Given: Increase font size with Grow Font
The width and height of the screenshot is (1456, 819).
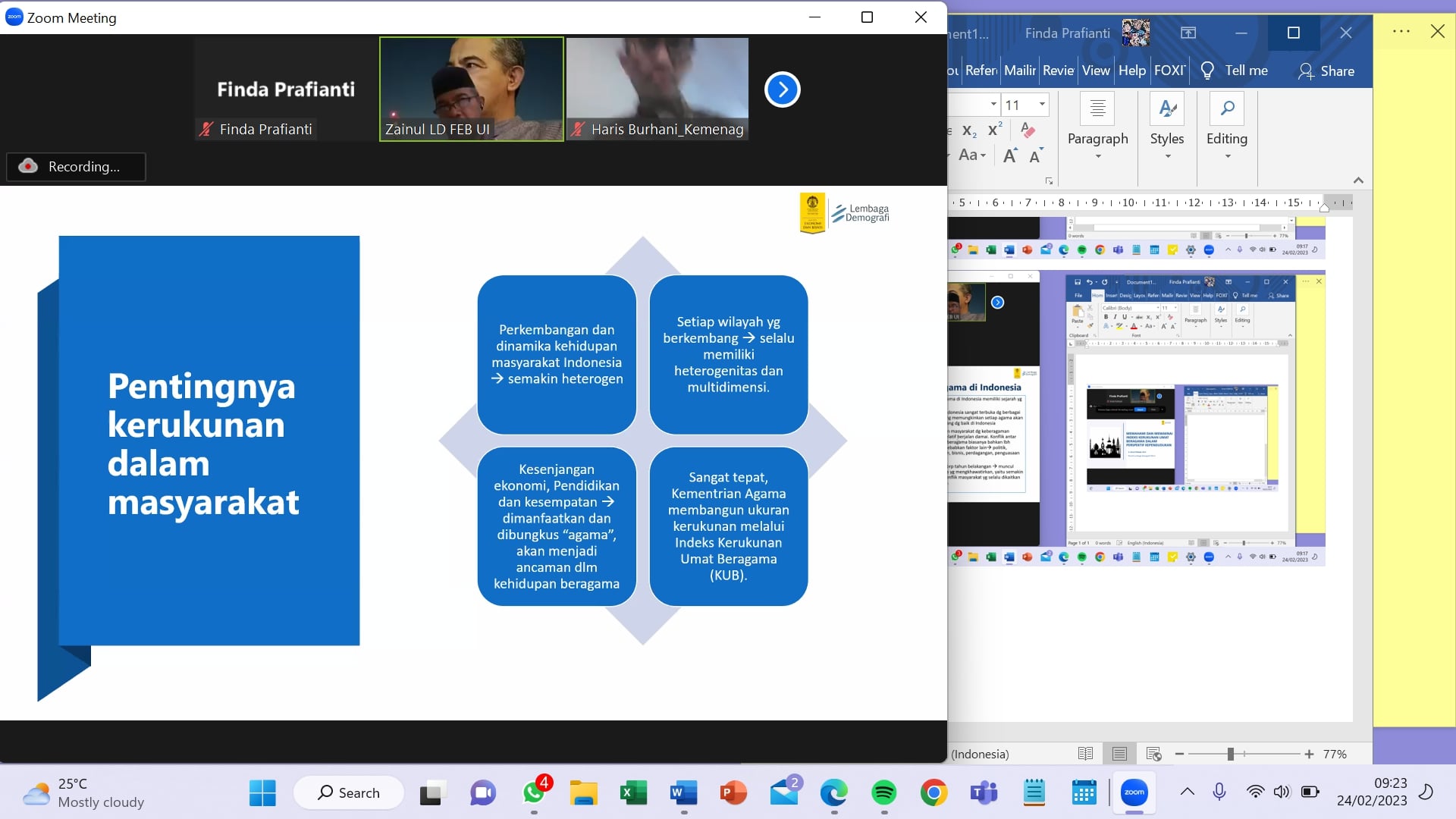Looking at the screenshot, I should (x=1009, y=156).
